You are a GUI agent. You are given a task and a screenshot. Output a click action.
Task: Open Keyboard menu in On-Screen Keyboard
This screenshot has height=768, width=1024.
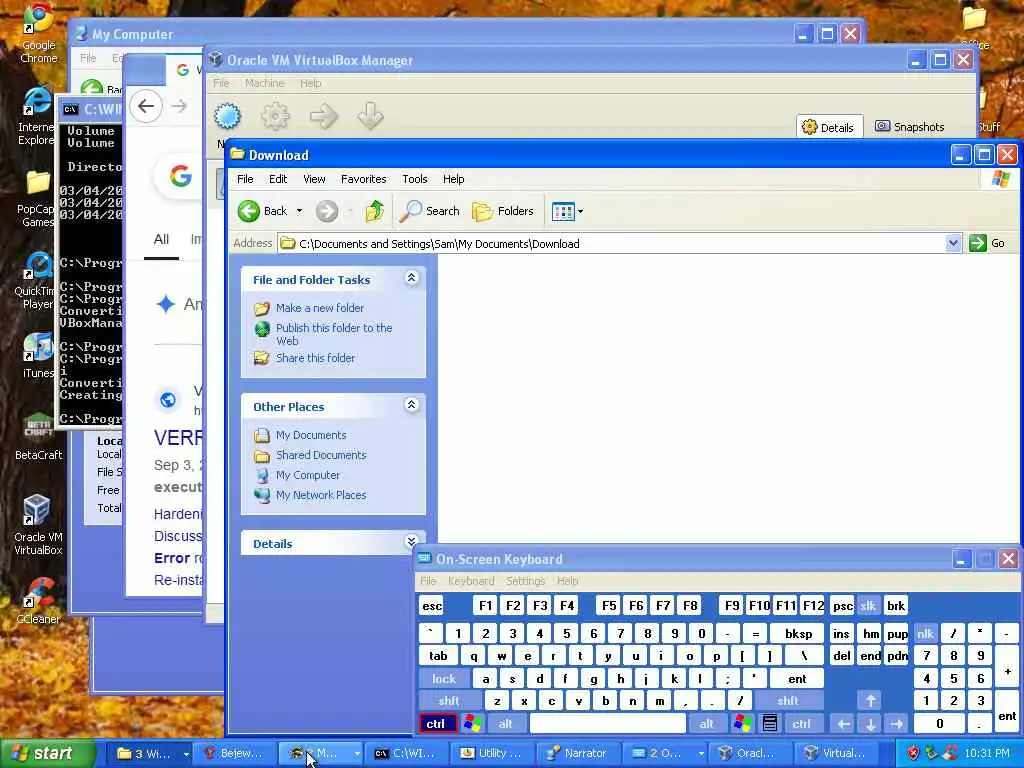pyautogui.click(x=471, y=581)
